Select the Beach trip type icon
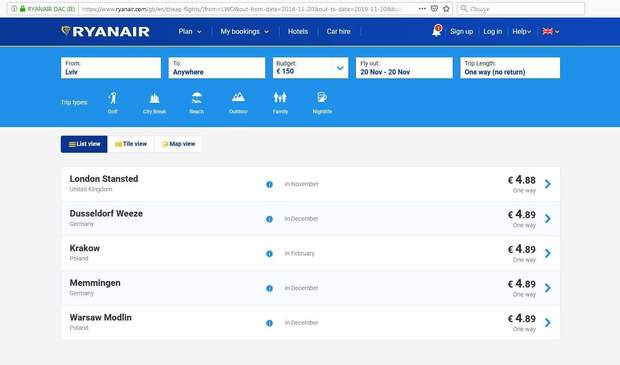The image size is (620, 365). click(197, 98)
